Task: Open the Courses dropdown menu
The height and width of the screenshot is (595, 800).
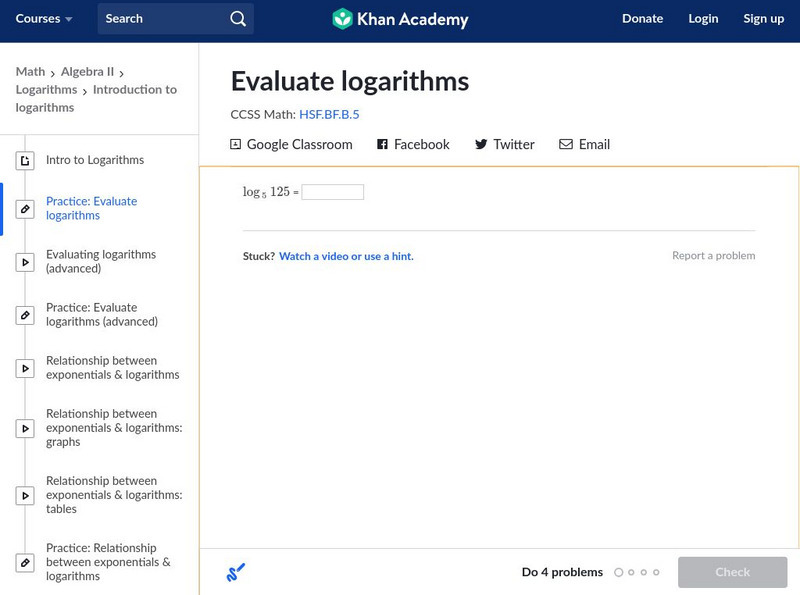Action: point(44,19)
